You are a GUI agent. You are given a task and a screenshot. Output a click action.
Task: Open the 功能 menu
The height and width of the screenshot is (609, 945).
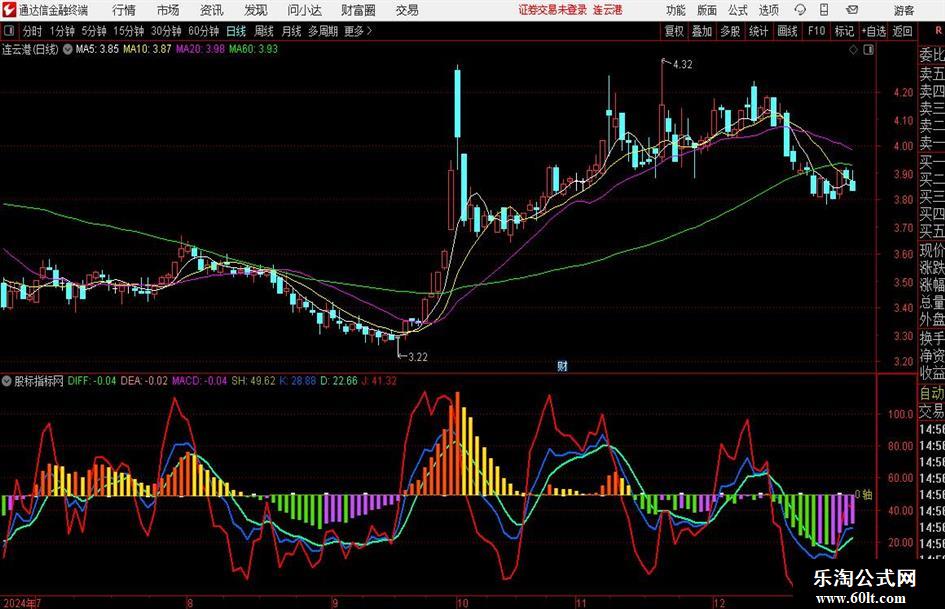(x=676, y=10)
